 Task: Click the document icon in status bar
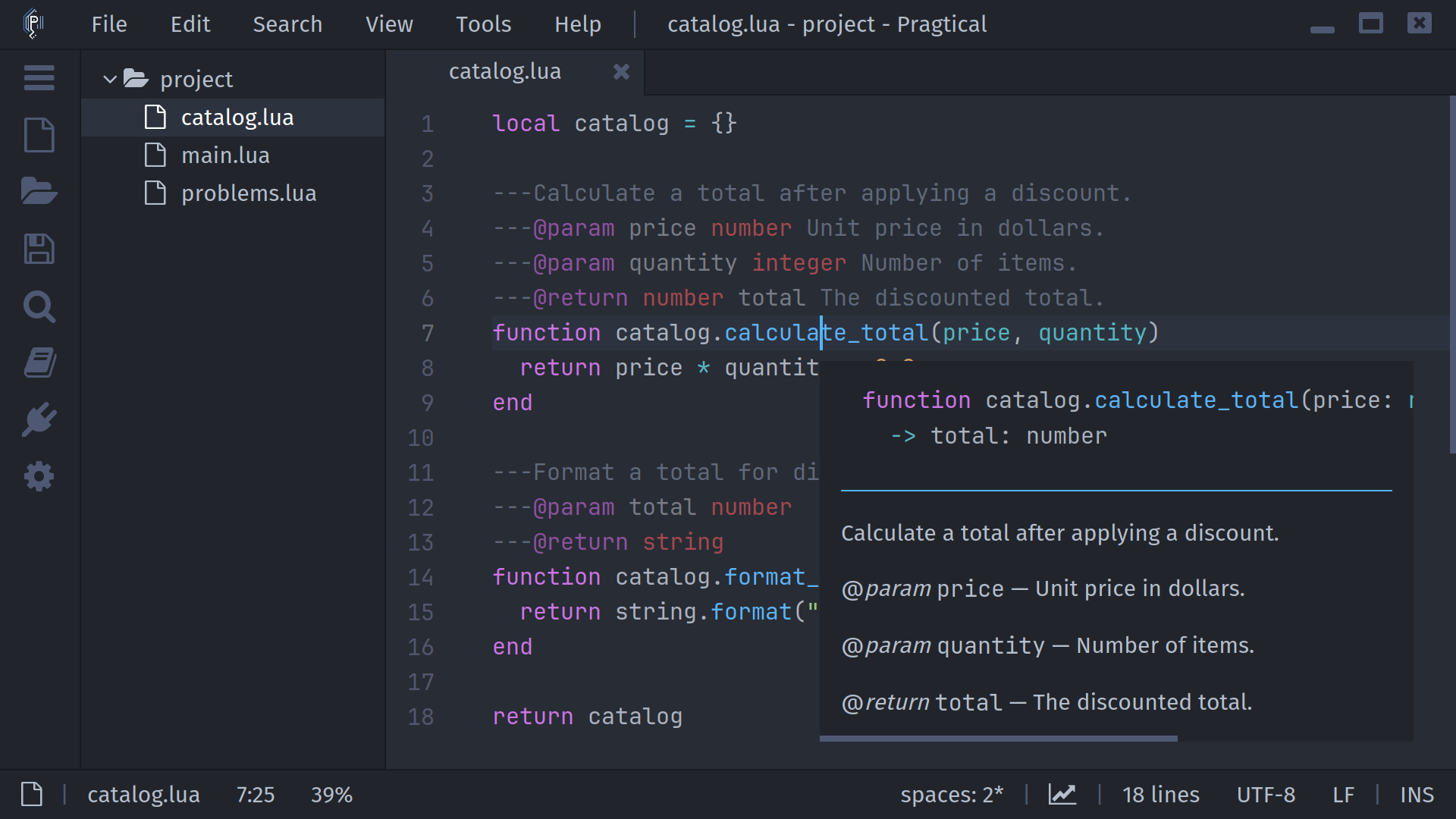[32, 794]
